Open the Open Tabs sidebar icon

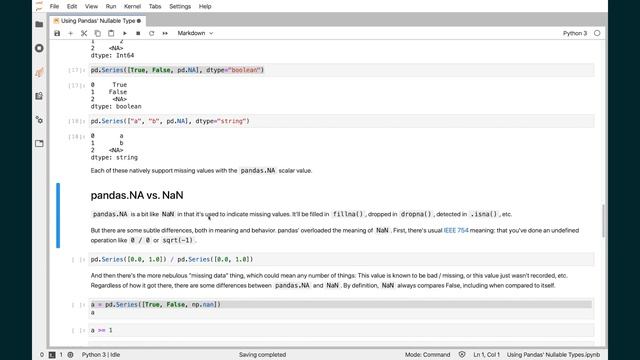pyautogui.click(x=39, y=144)
